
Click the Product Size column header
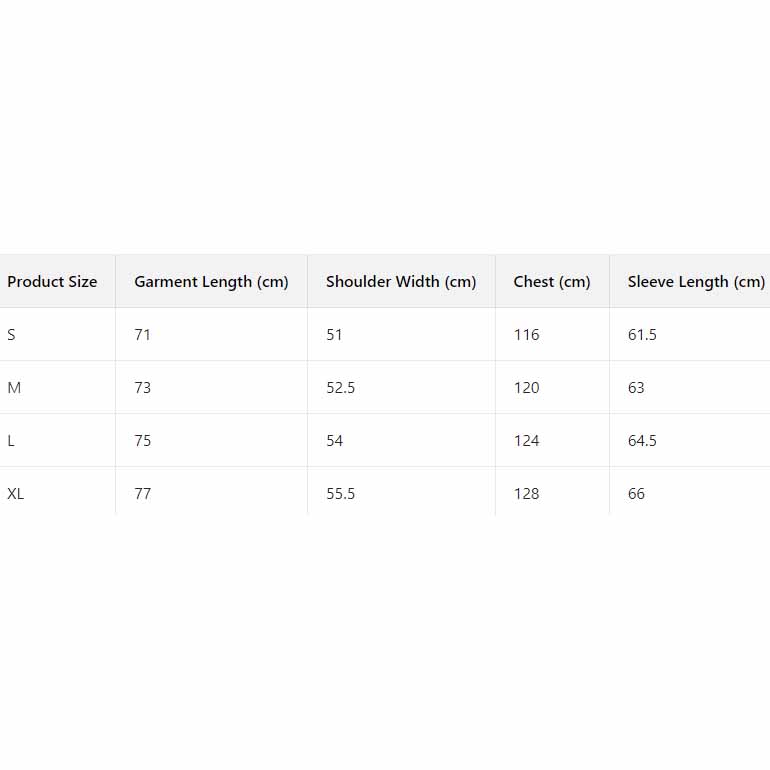(52, 282)
